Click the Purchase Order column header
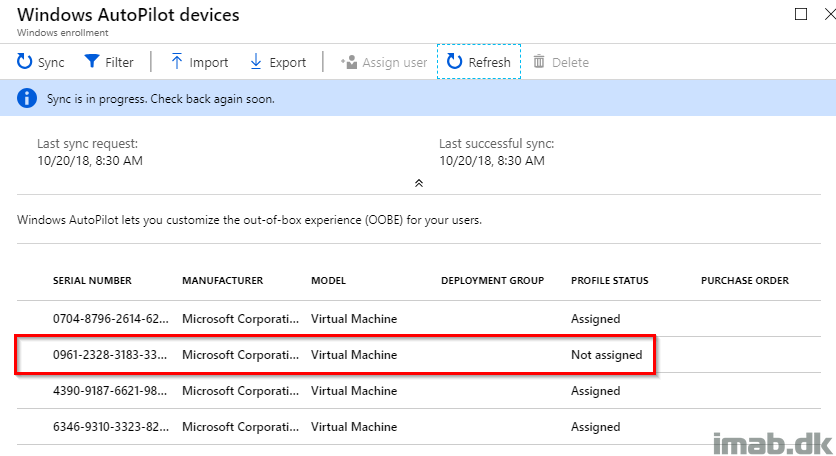Image resolution: width=836 pixels, height=456 pixels. (x=744, y=281)
